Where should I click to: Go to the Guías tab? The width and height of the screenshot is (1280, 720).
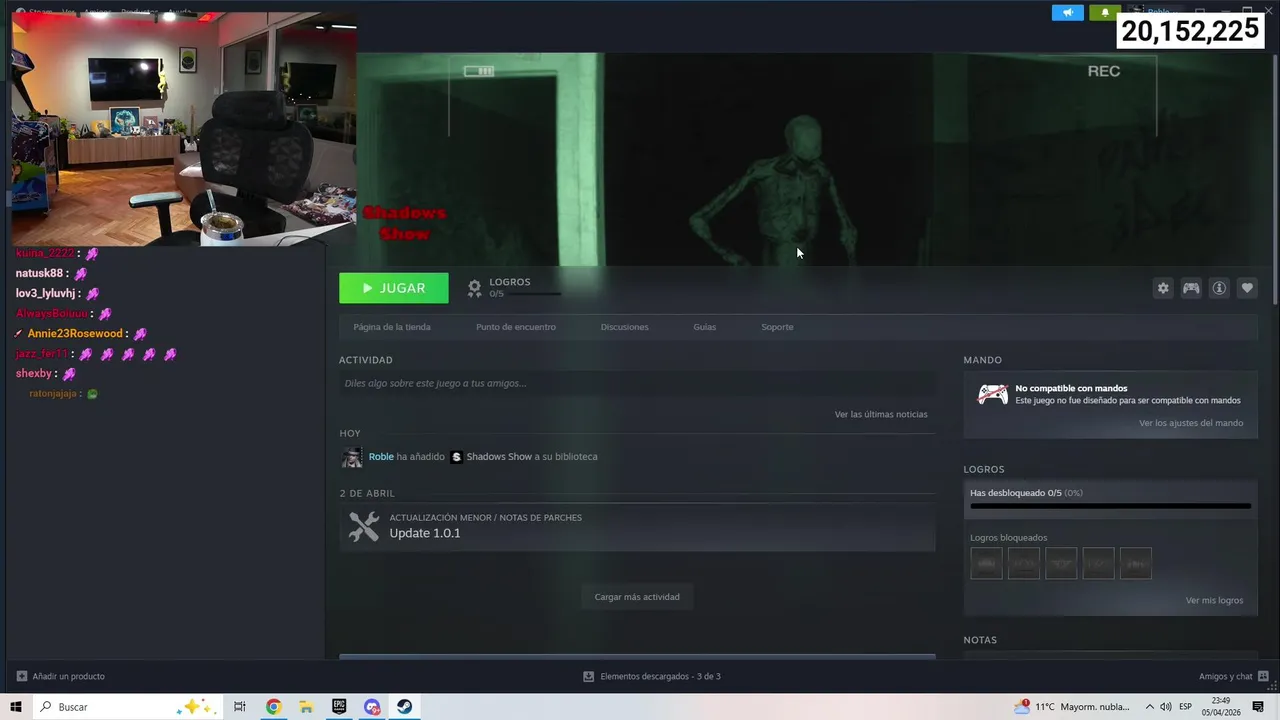tap(705, 327)
